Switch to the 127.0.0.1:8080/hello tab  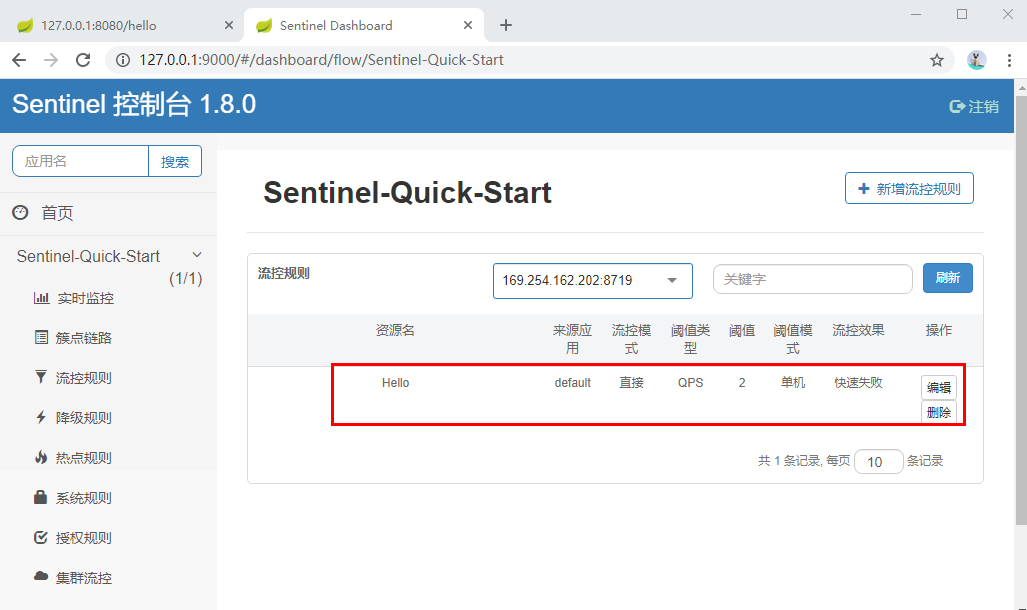tap(122, 26)
